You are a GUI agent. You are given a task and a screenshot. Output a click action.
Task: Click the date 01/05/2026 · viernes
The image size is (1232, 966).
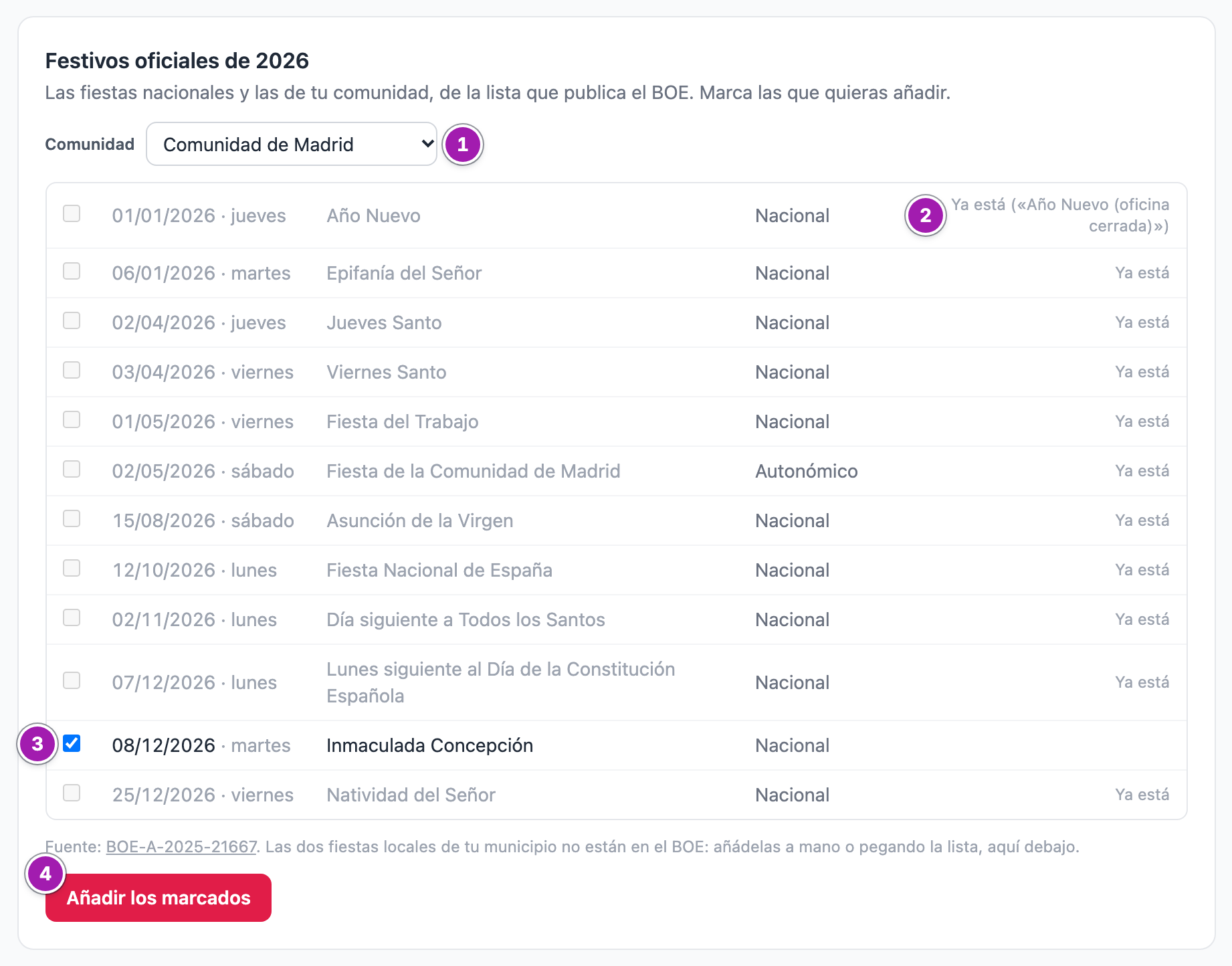click(203, 422)
